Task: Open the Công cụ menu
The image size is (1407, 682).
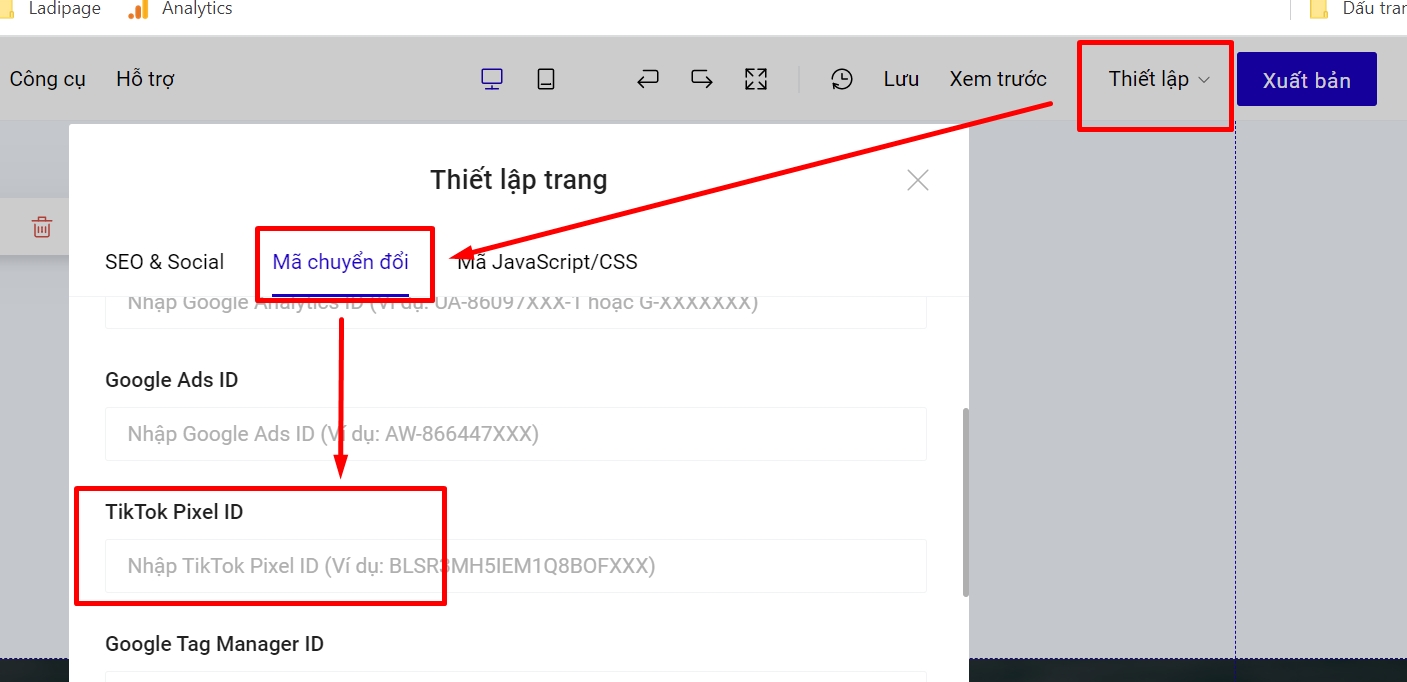Action: coord(48,79)
